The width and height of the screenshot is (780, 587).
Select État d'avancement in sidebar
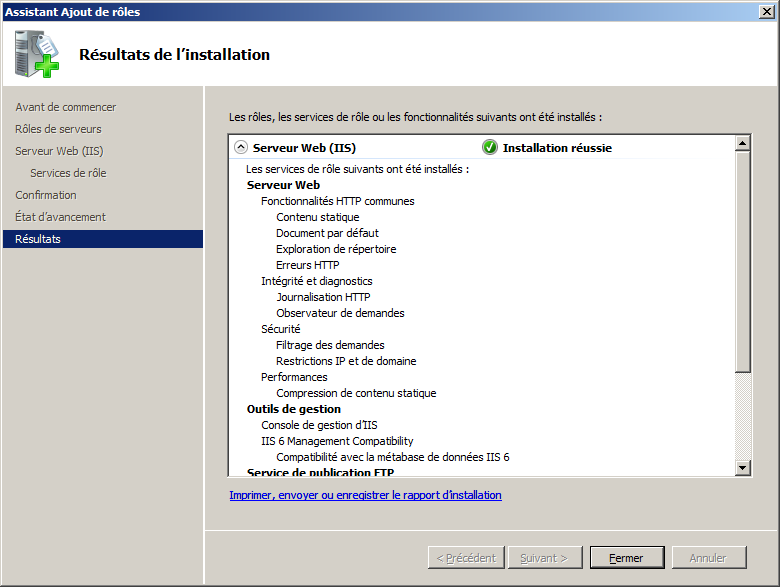click(x=60, y=217)
